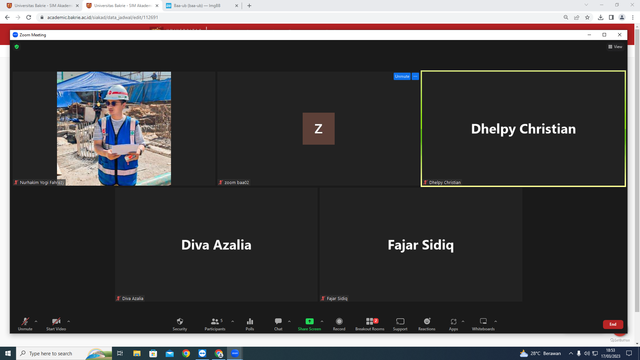
Task: Open Windows Start menu
Action: pos(8,353)
